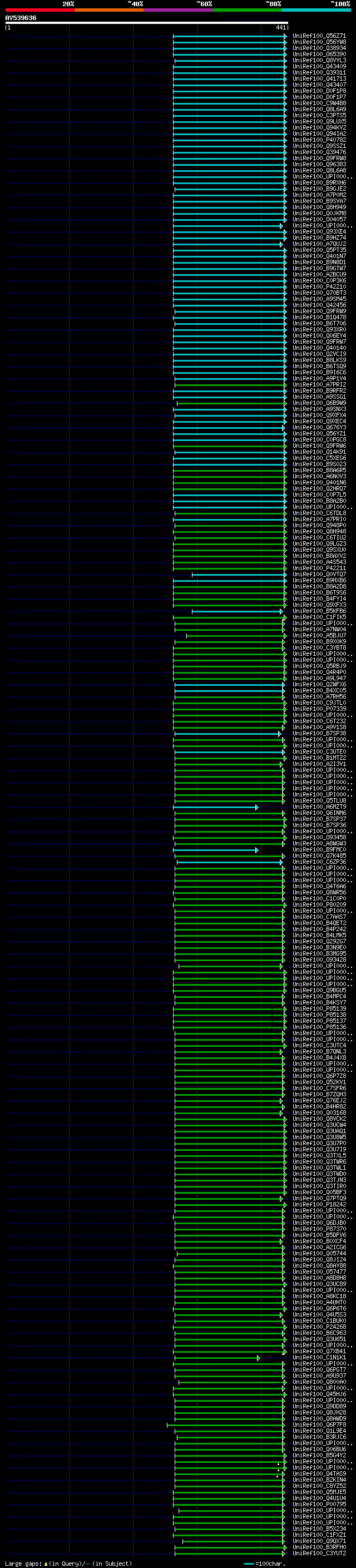Screen dimensions: 356x1568
Task: Select hit label UniRef100_Q96383
Action: click(x=319, y=164)
